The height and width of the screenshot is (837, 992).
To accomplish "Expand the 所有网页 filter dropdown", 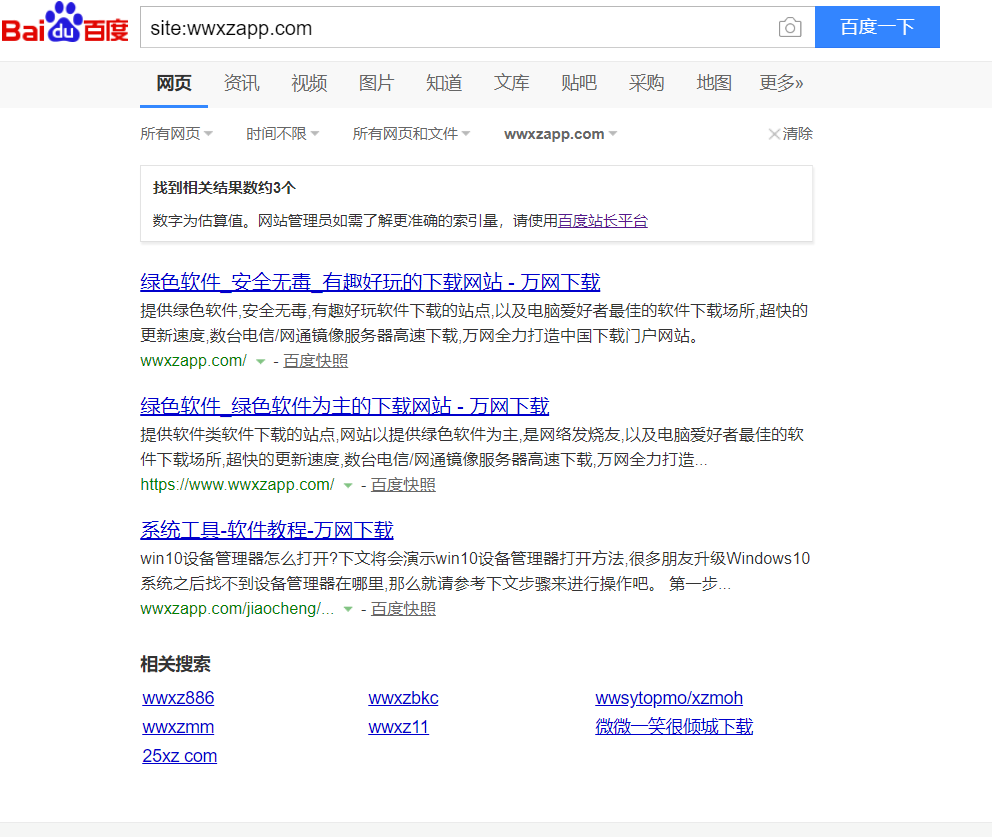I will point(177,133).
